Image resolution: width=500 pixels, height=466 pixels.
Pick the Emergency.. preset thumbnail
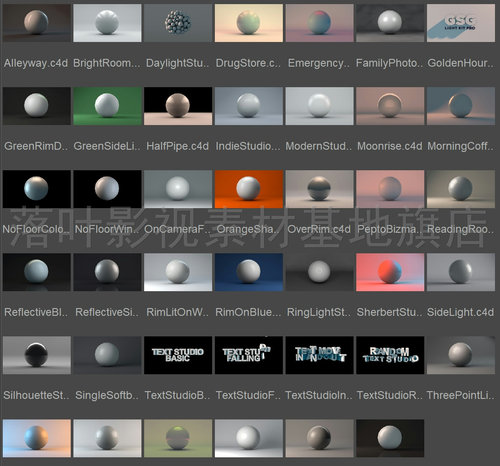point(319,23)
